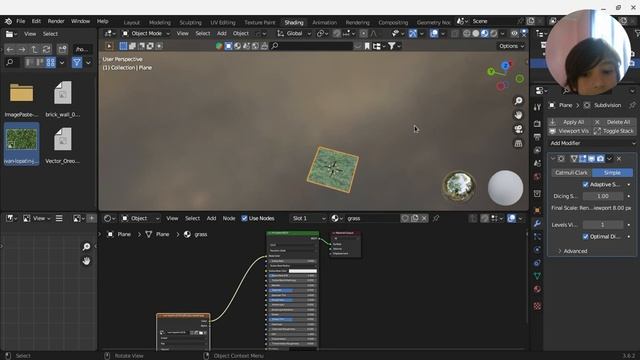Screen dimensions: 640x360
Task: Switch to the Layout workspace tab
Action: click(131, 22)
